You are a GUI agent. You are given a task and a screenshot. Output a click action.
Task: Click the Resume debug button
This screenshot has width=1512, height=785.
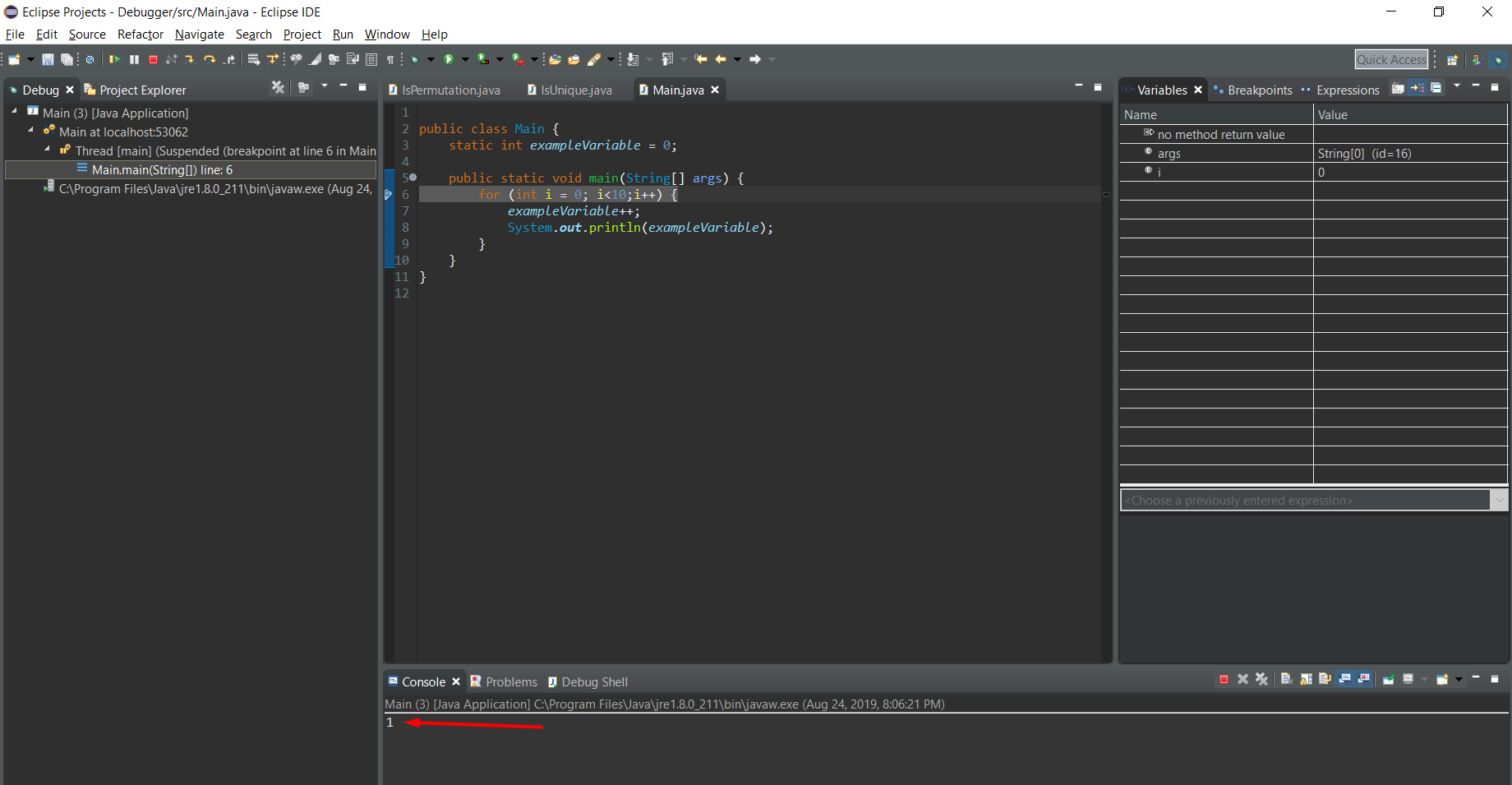[x=114, y=59]
